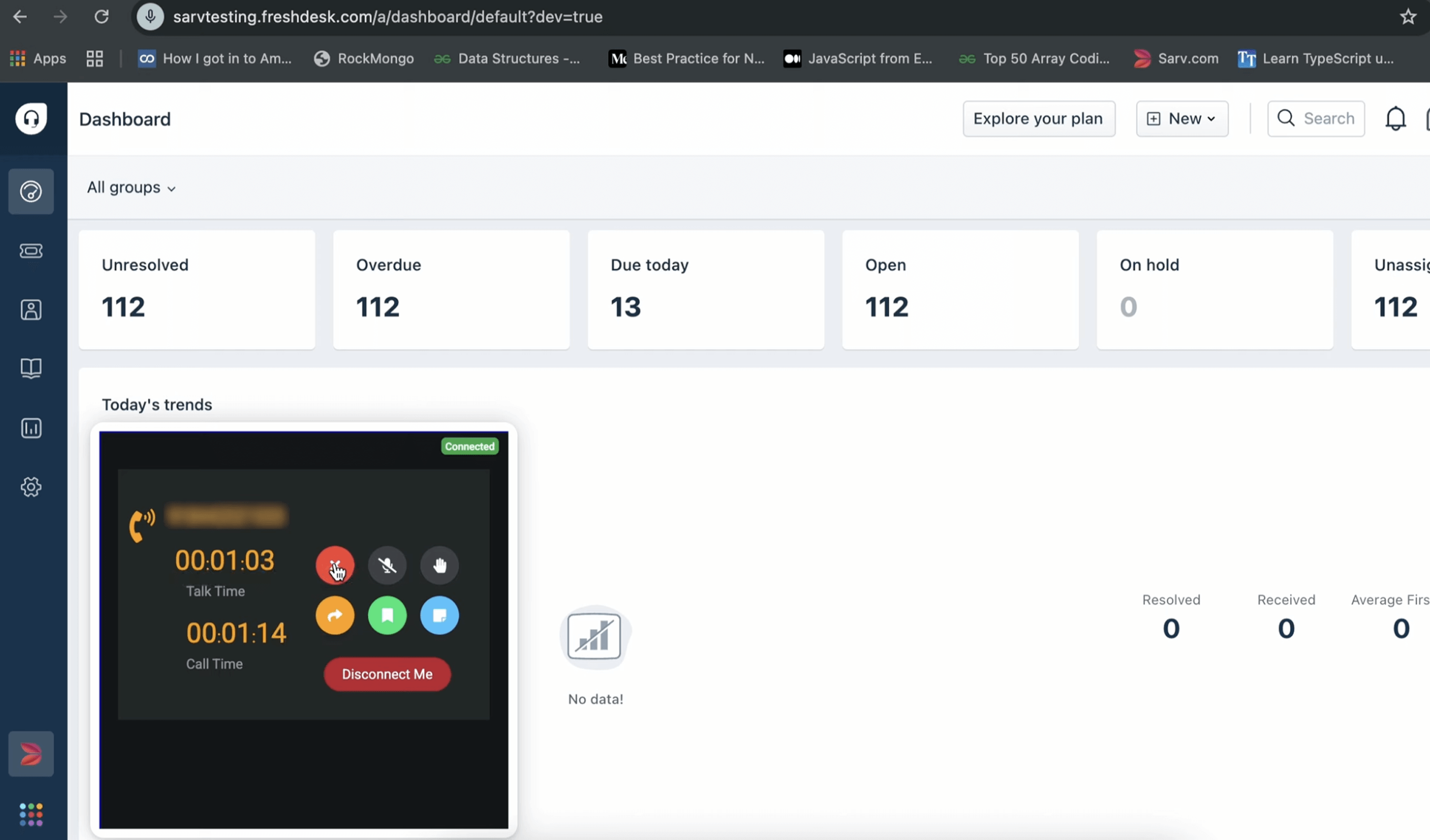Open the Admin settings gear in sidebar

tap(31, 487)
